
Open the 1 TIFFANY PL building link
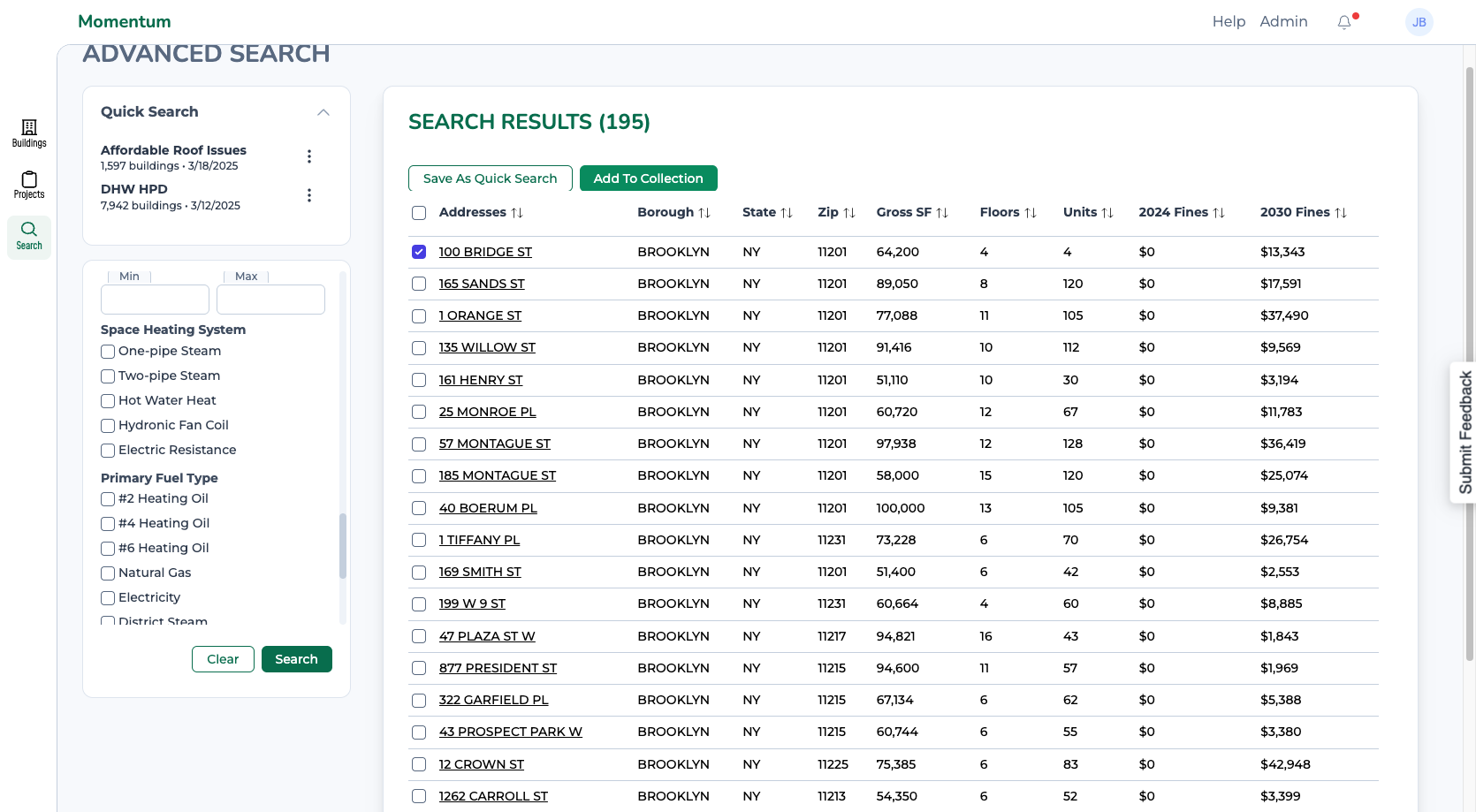point(479,540)
